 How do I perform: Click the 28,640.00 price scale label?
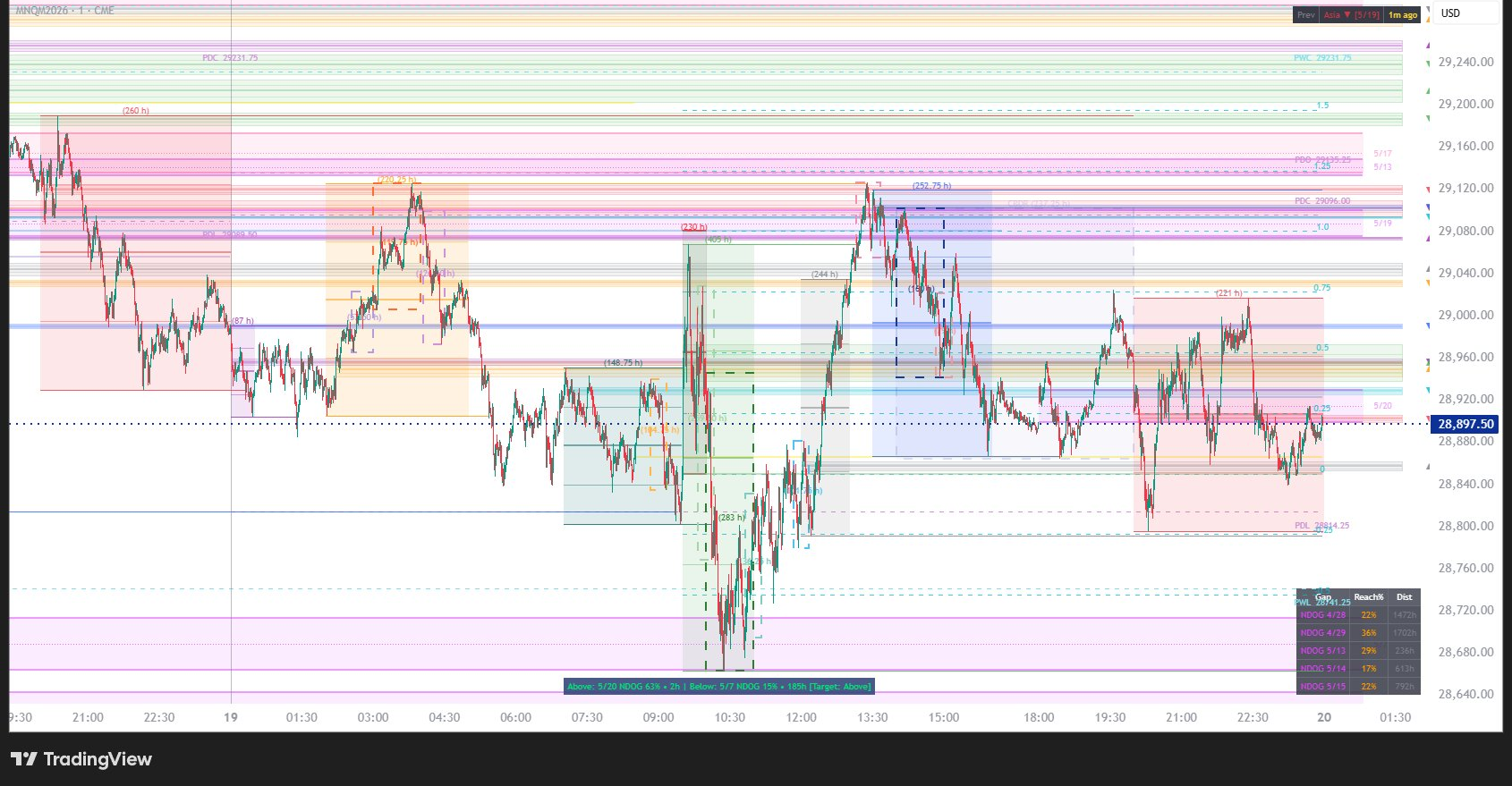click(1465, 694)
